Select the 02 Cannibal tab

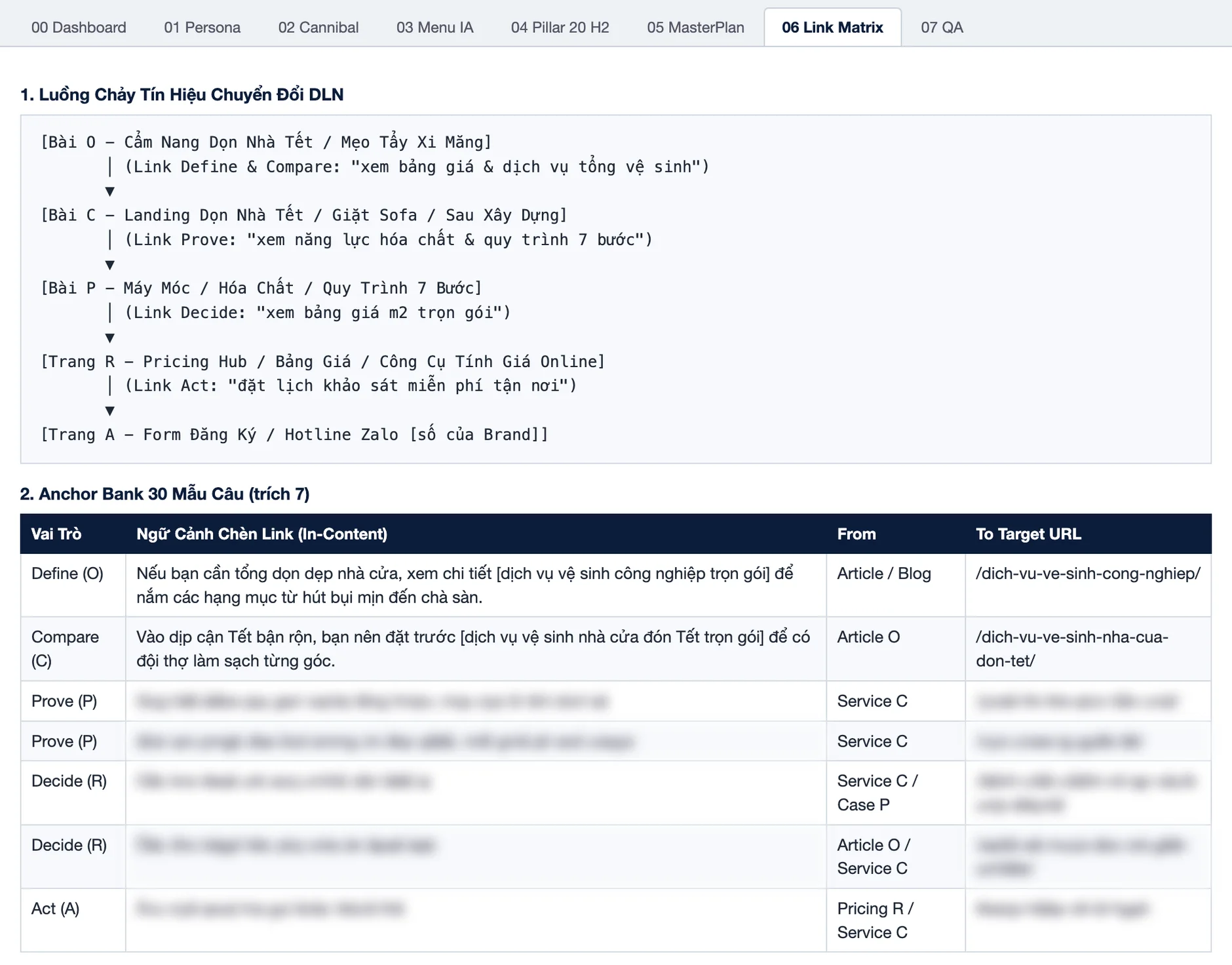click(x=318, y=28)
